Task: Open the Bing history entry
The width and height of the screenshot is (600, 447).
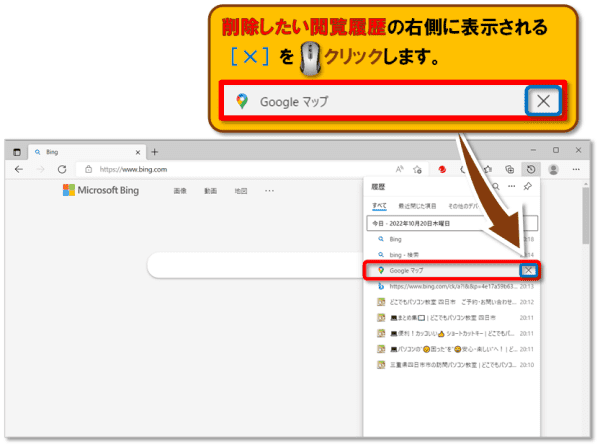Action: (452, 239)
